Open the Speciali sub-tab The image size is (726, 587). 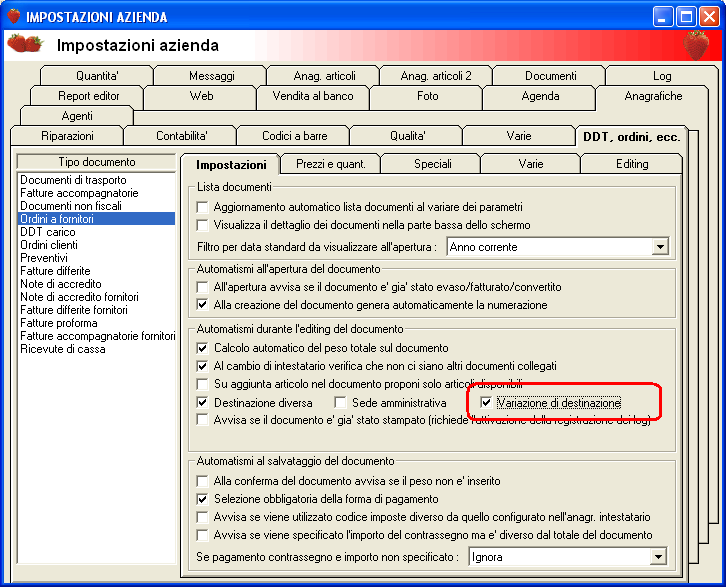pyautogui.click(x=432, y=164)
